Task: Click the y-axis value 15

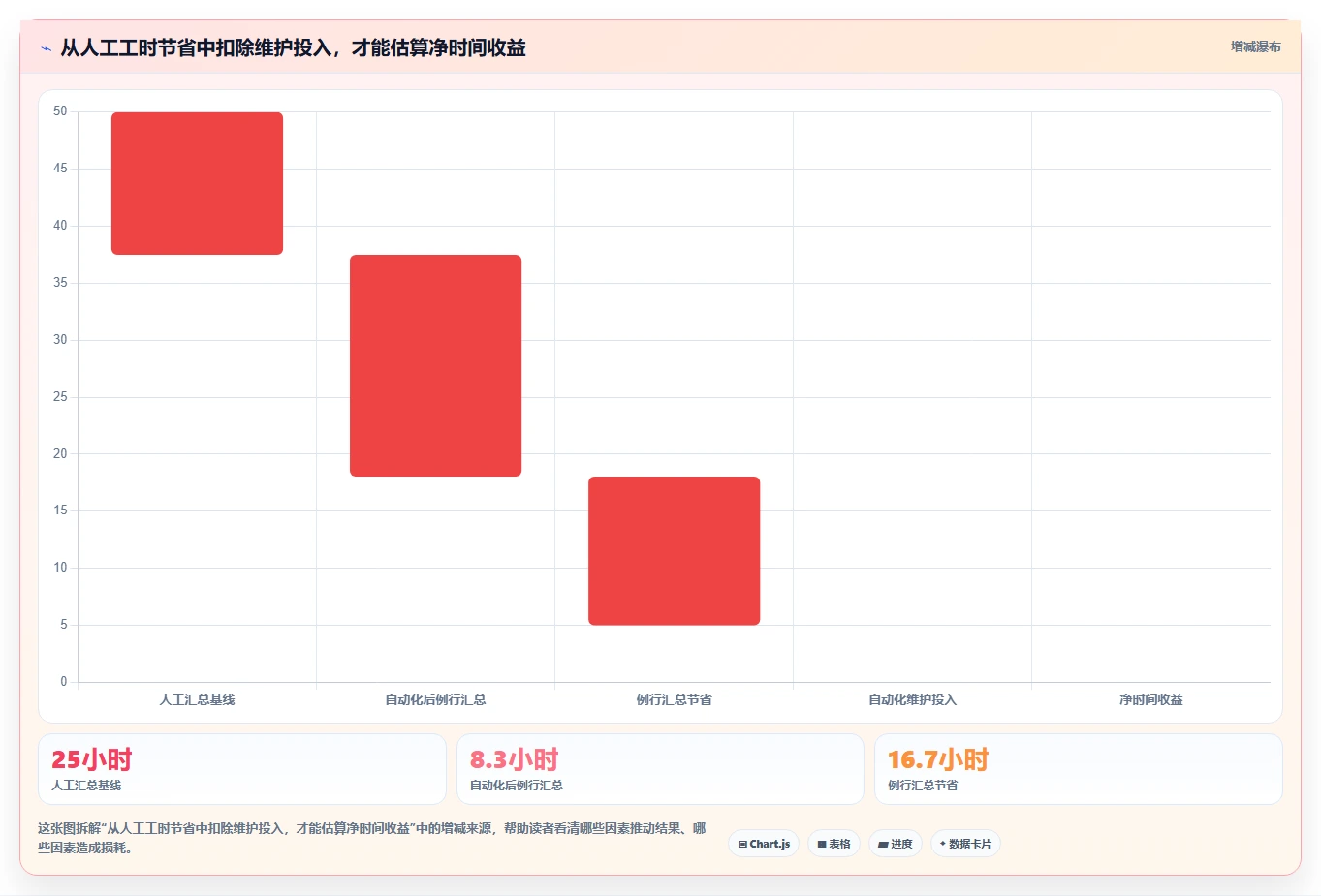Action: pyautogui.click(x=60, y=510)
